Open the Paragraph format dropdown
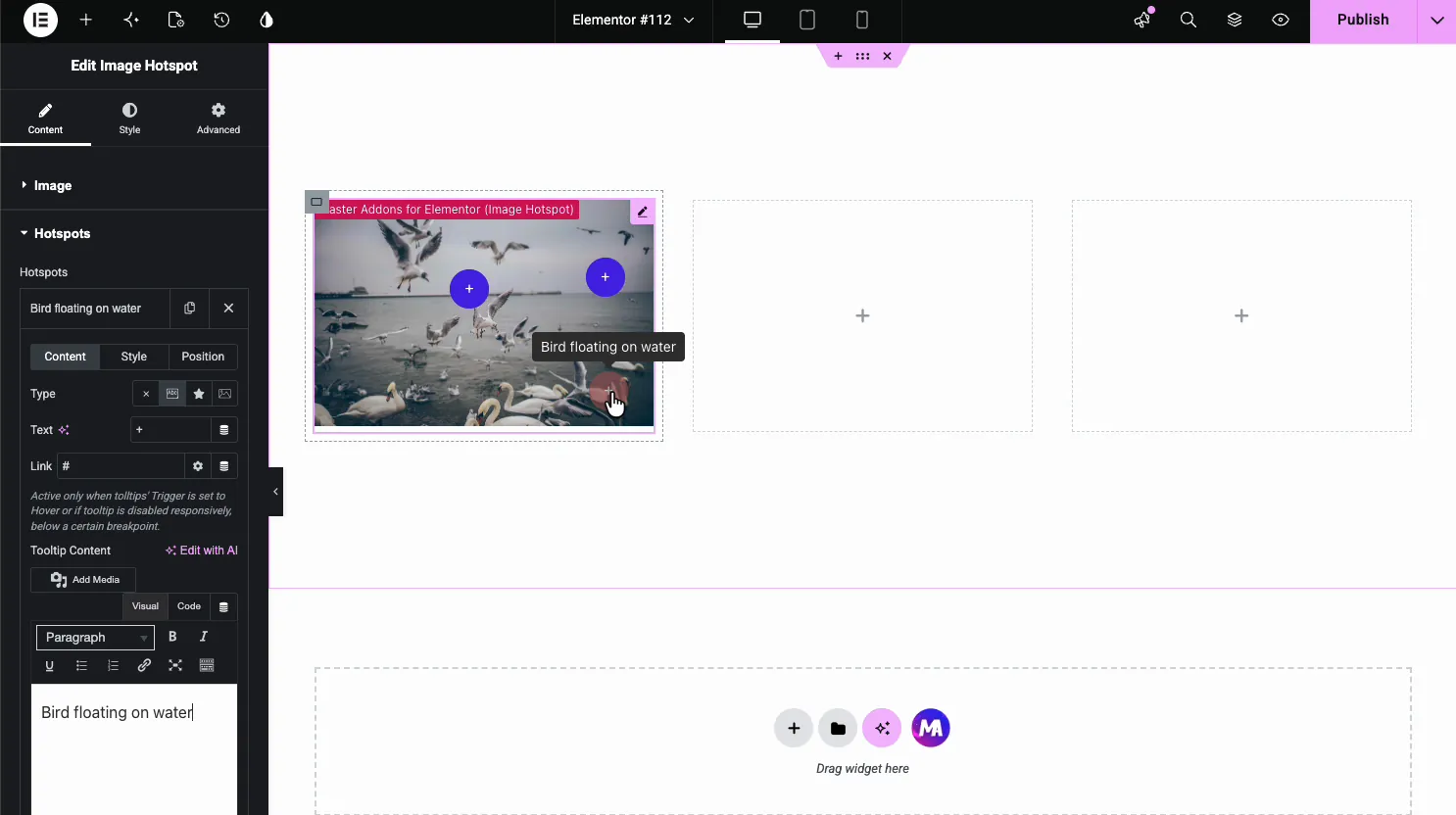1456x815 pixels. coord(95,638)
